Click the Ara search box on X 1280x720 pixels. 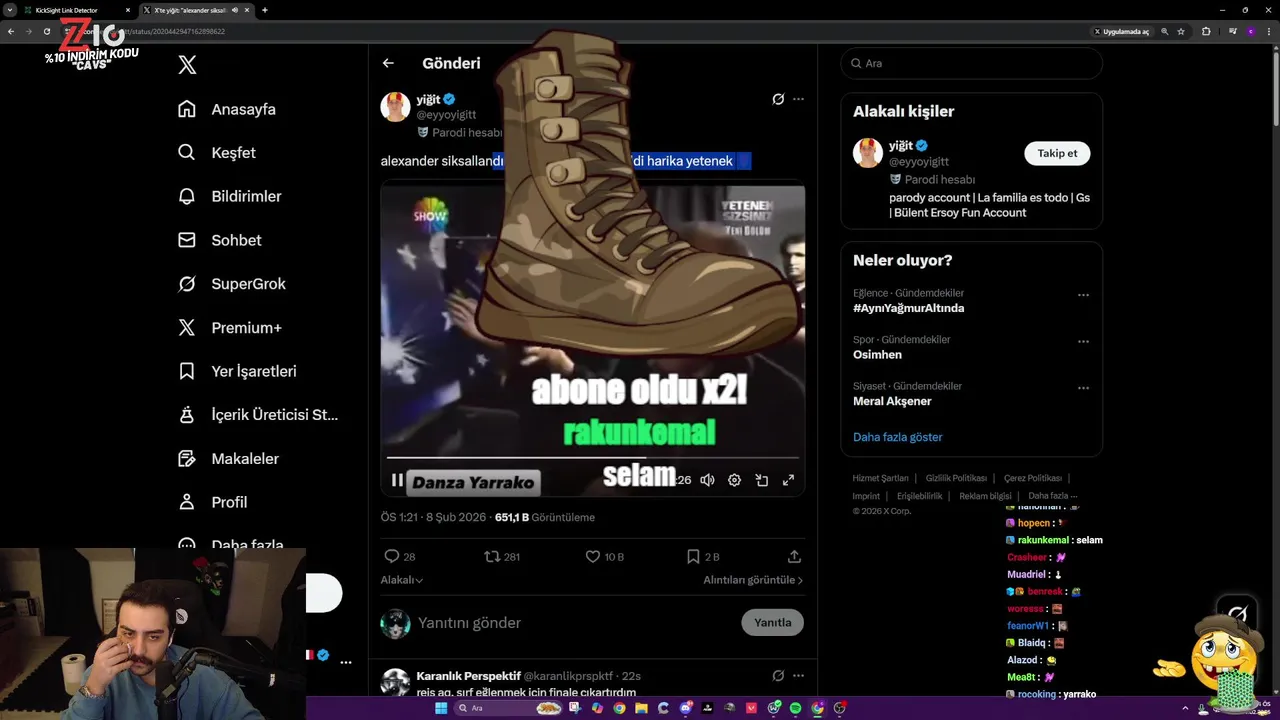point(971,63)
